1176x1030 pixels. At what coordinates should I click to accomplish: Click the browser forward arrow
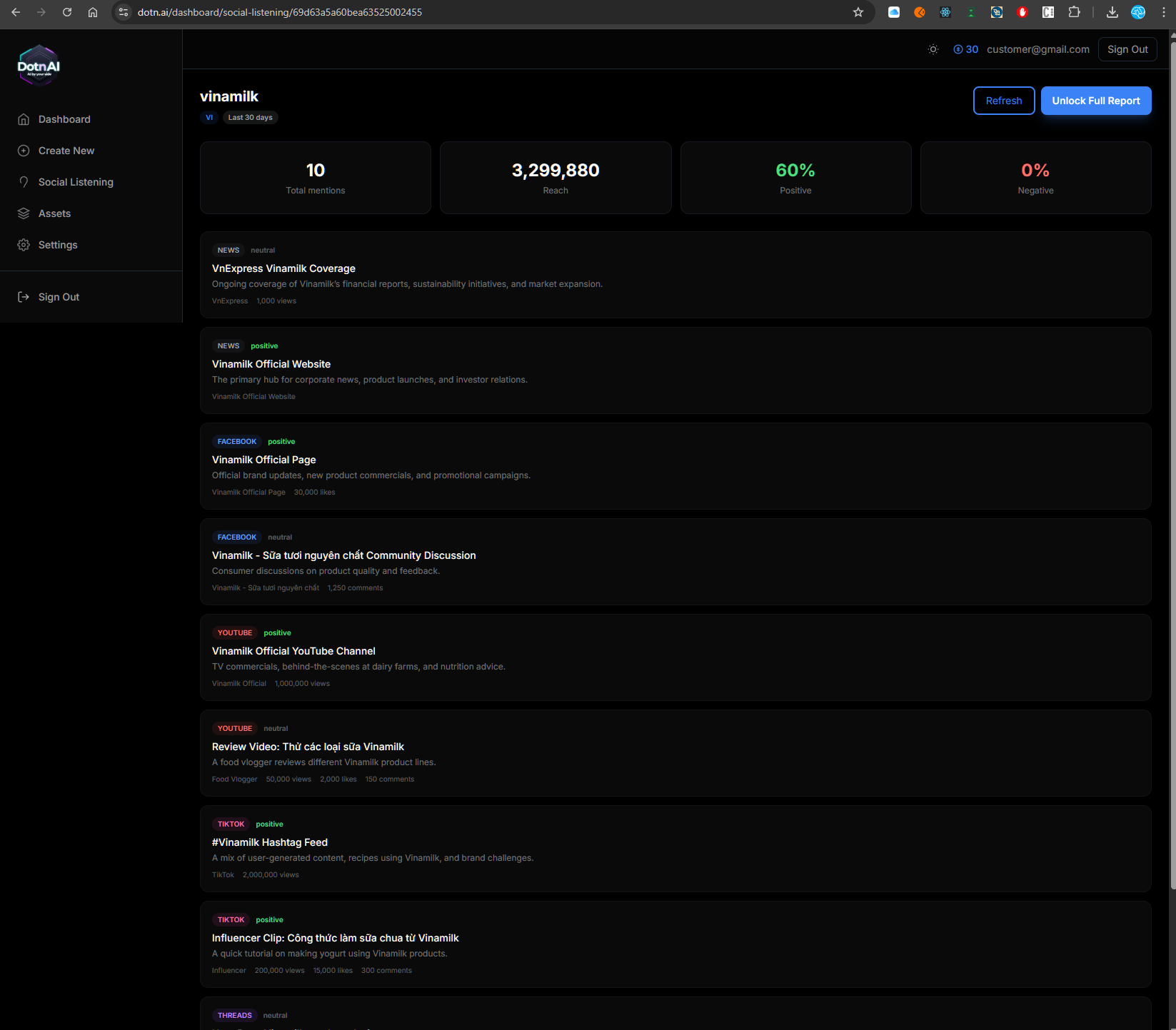click(41, 12)
